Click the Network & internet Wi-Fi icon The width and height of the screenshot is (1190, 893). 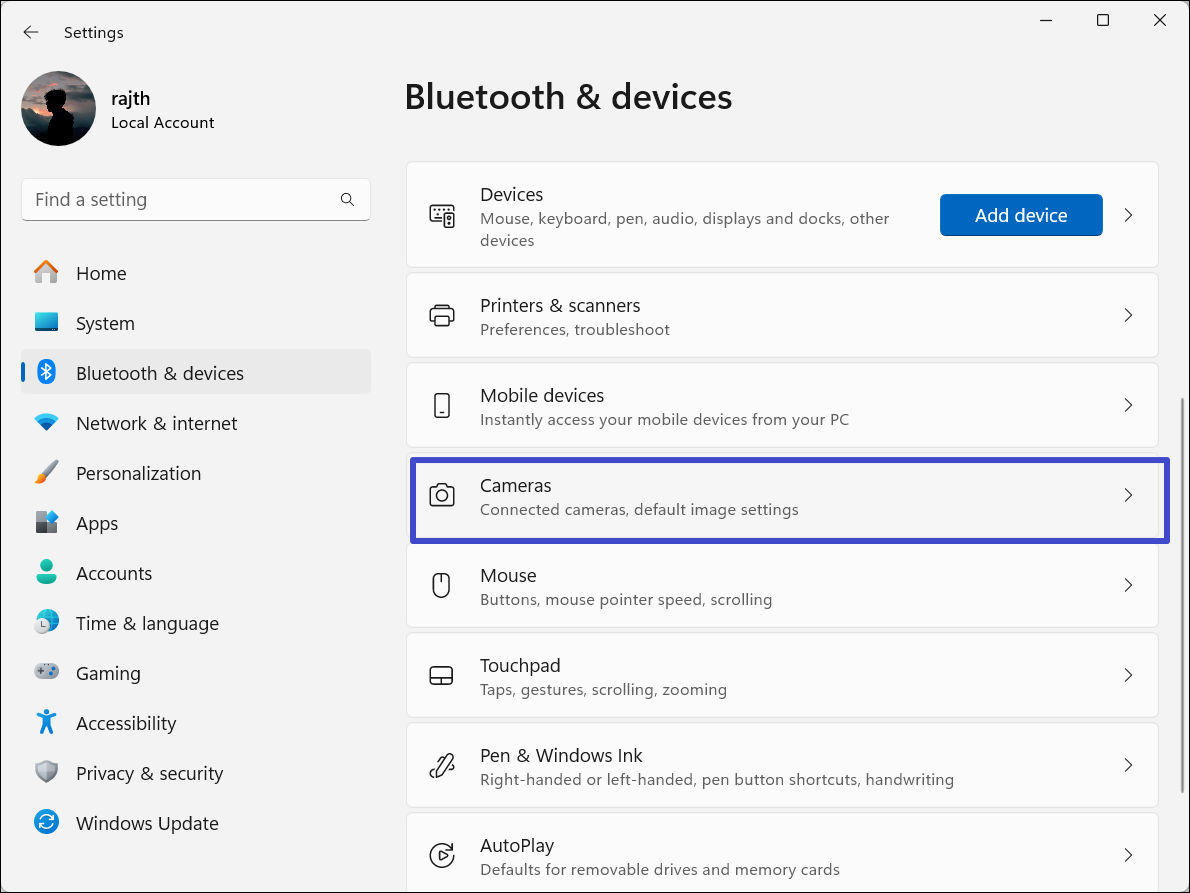click(46, 423)
